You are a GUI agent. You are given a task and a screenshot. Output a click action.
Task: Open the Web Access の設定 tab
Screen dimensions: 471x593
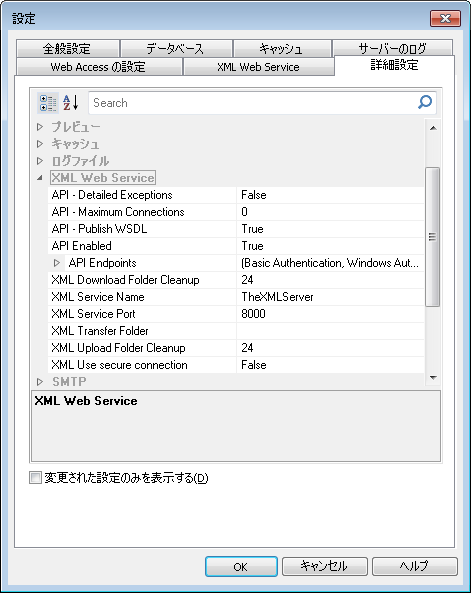(x=99, y=67)
